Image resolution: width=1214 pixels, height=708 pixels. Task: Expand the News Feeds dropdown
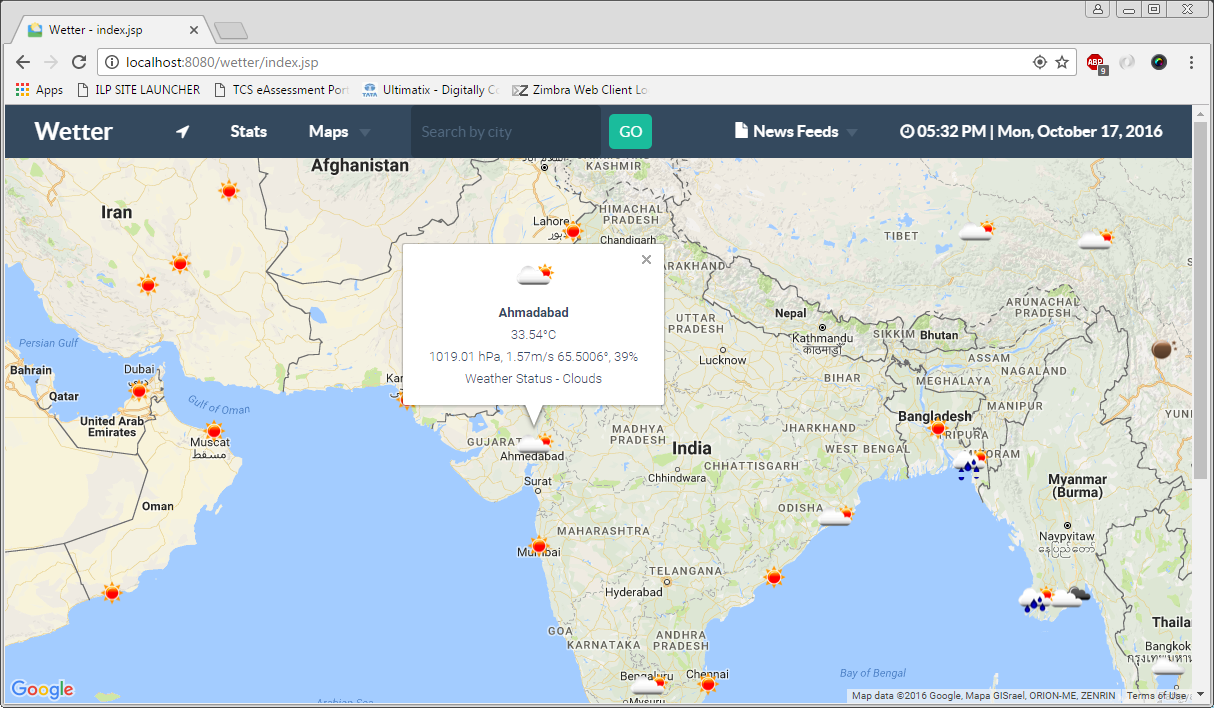(796, 132)
